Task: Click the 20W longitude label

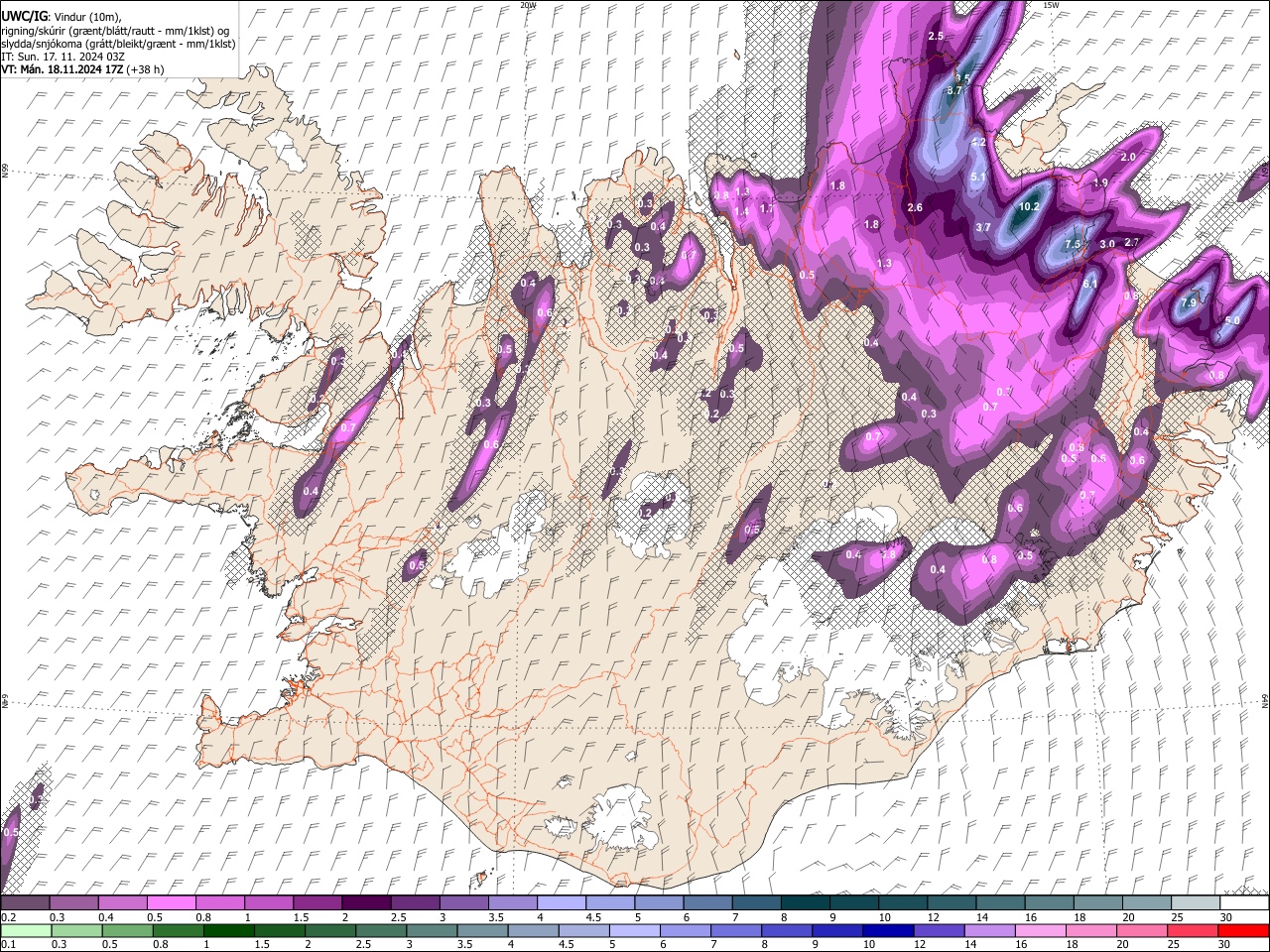Action: click(528, 5)
